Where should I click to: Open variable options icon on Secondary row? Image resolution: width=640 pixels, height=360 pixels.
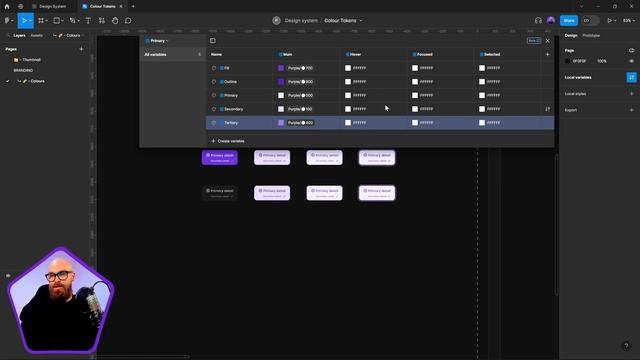[548, 109]
